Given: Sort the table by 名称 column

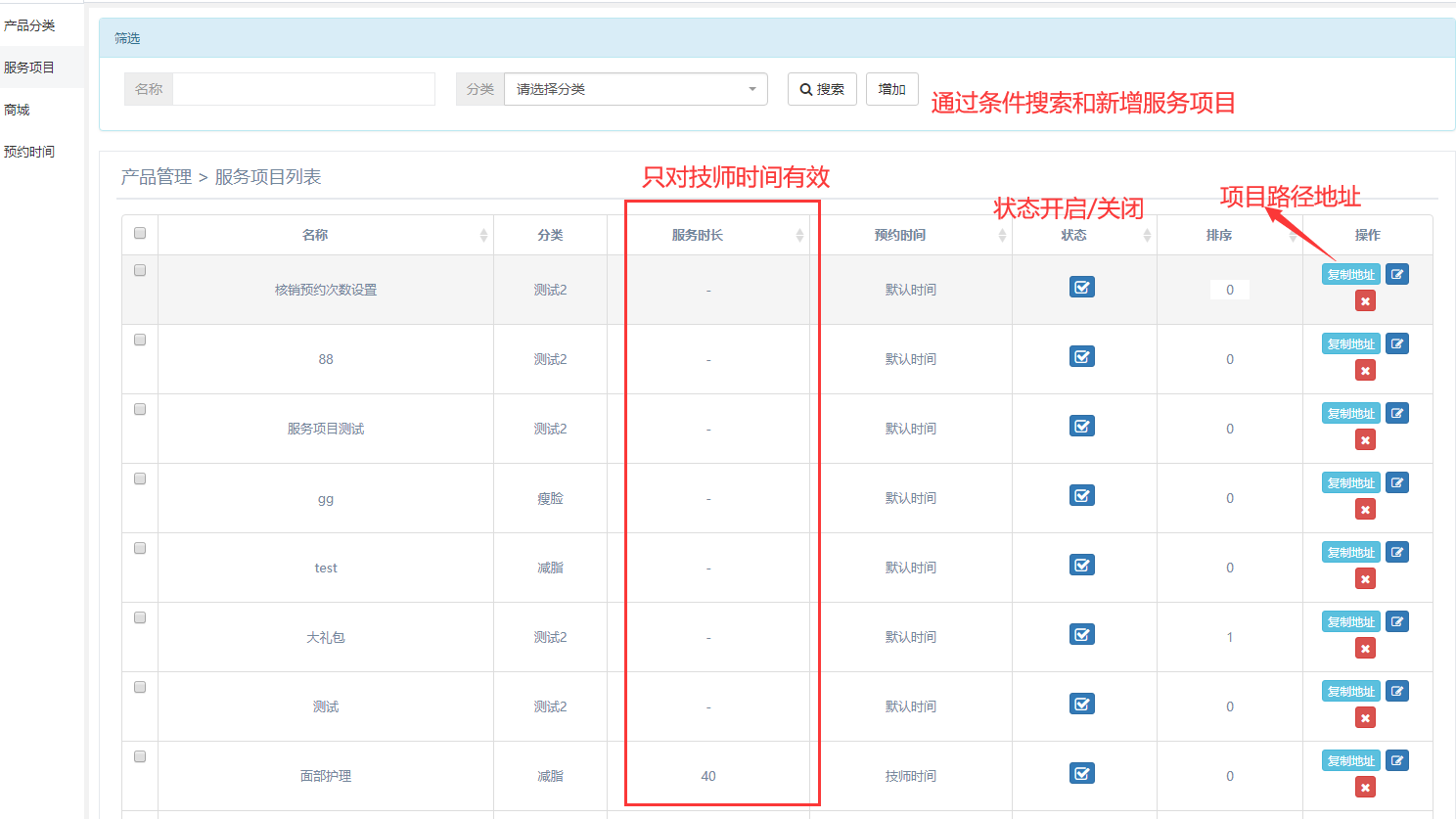Looking at the screenshot, I should tap(315, 235).
